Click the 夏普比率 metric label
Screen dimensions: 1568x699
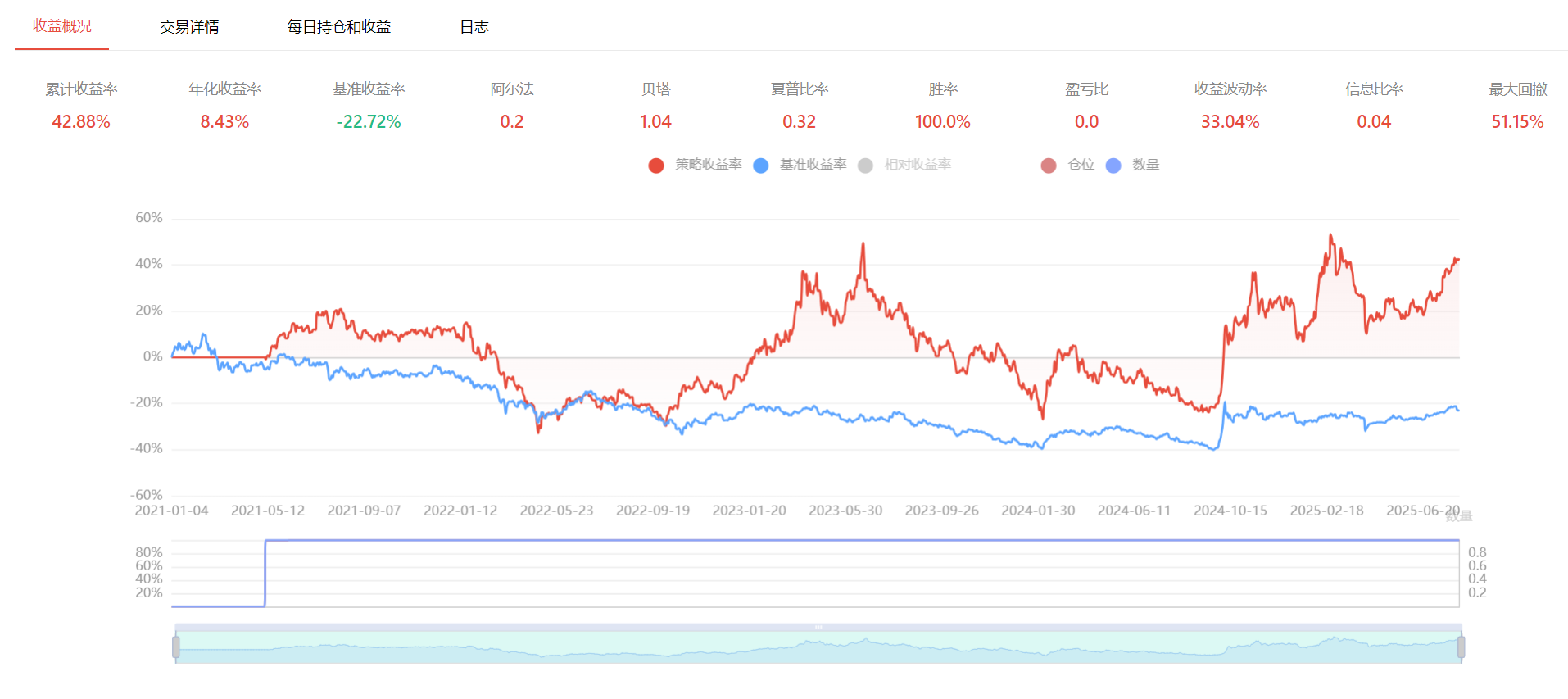[799, 89]
